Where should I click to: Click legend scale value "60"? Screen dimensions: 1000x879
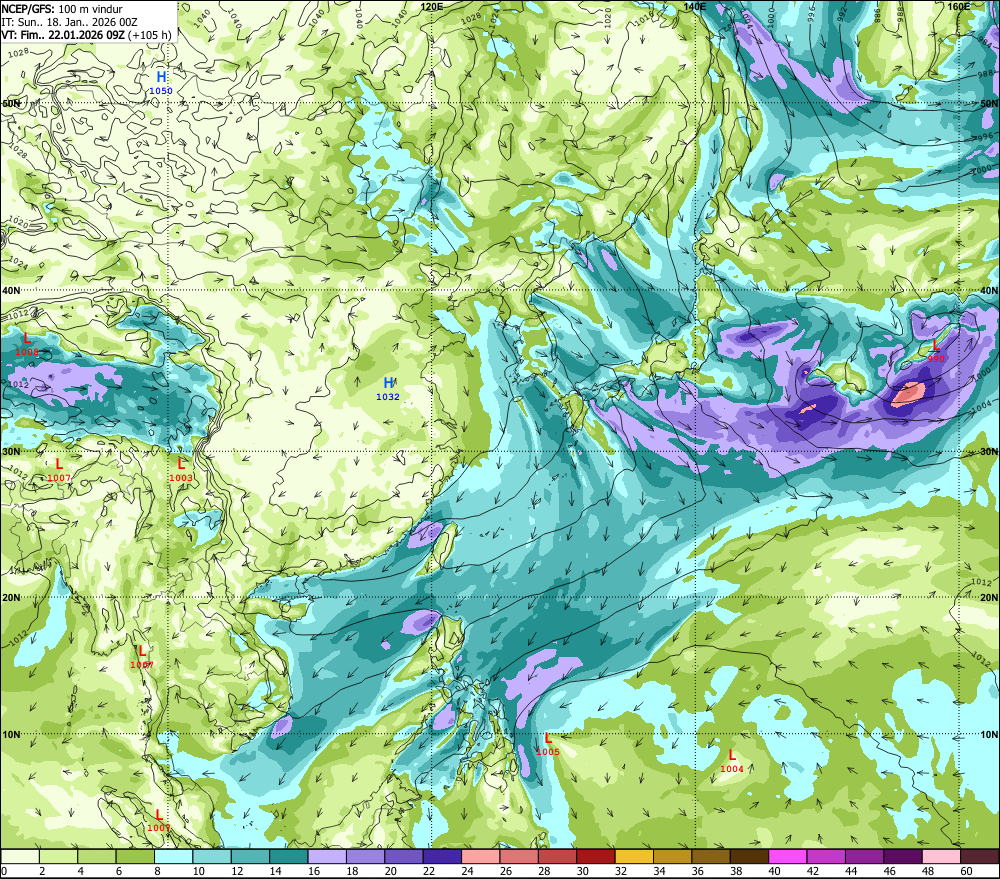pyautogui.click(x=966, y=871)
